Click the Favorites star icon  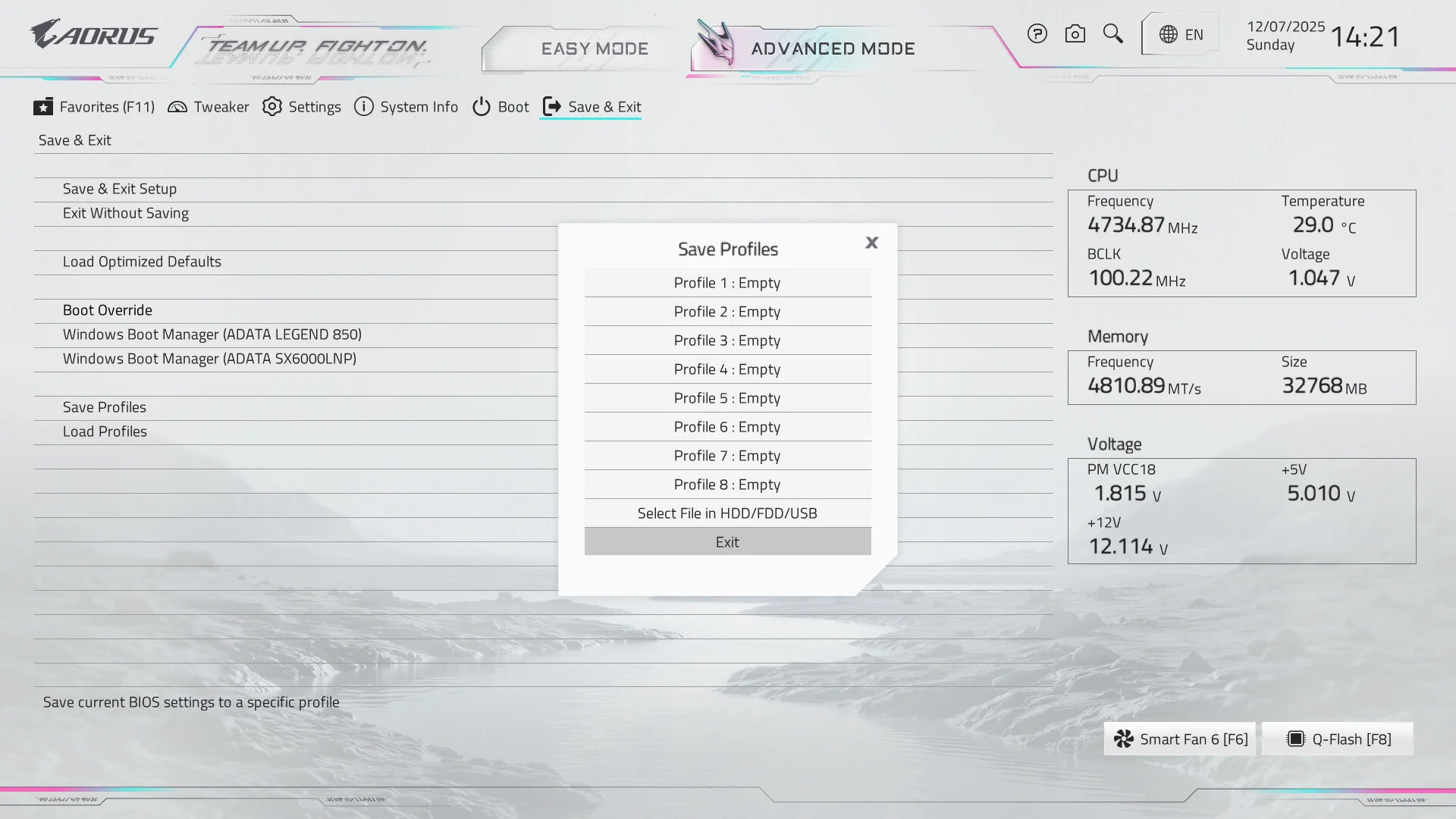(x=43, y=107)
